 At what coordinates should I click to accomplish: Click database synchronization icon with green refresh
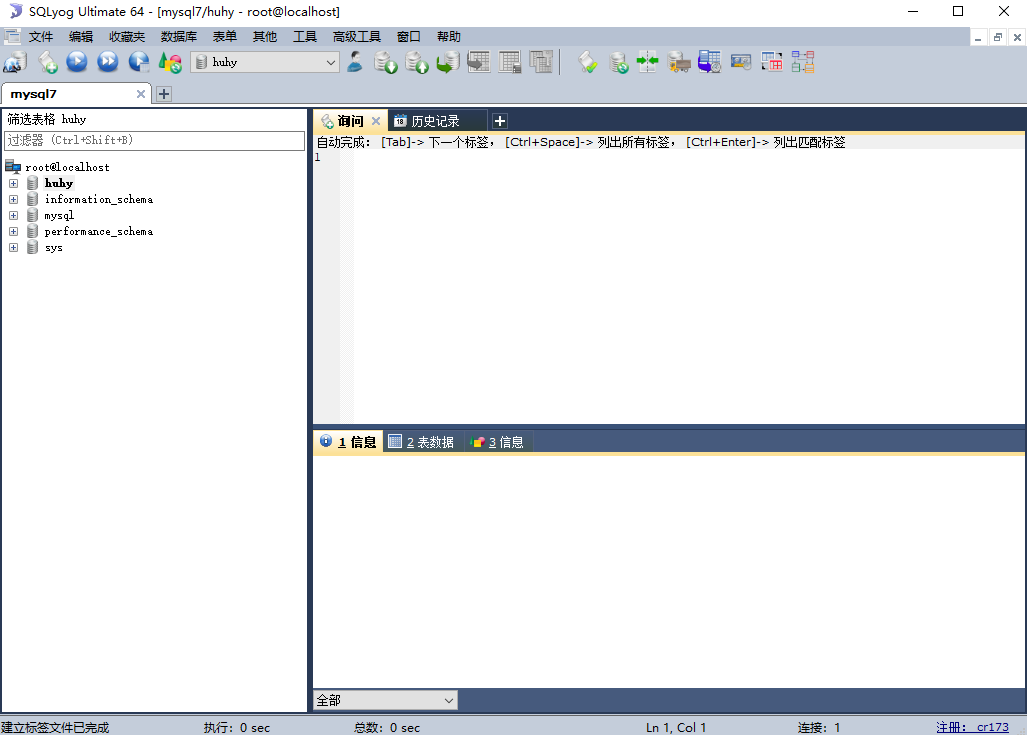pyautogui.click(x=618, y=62)
